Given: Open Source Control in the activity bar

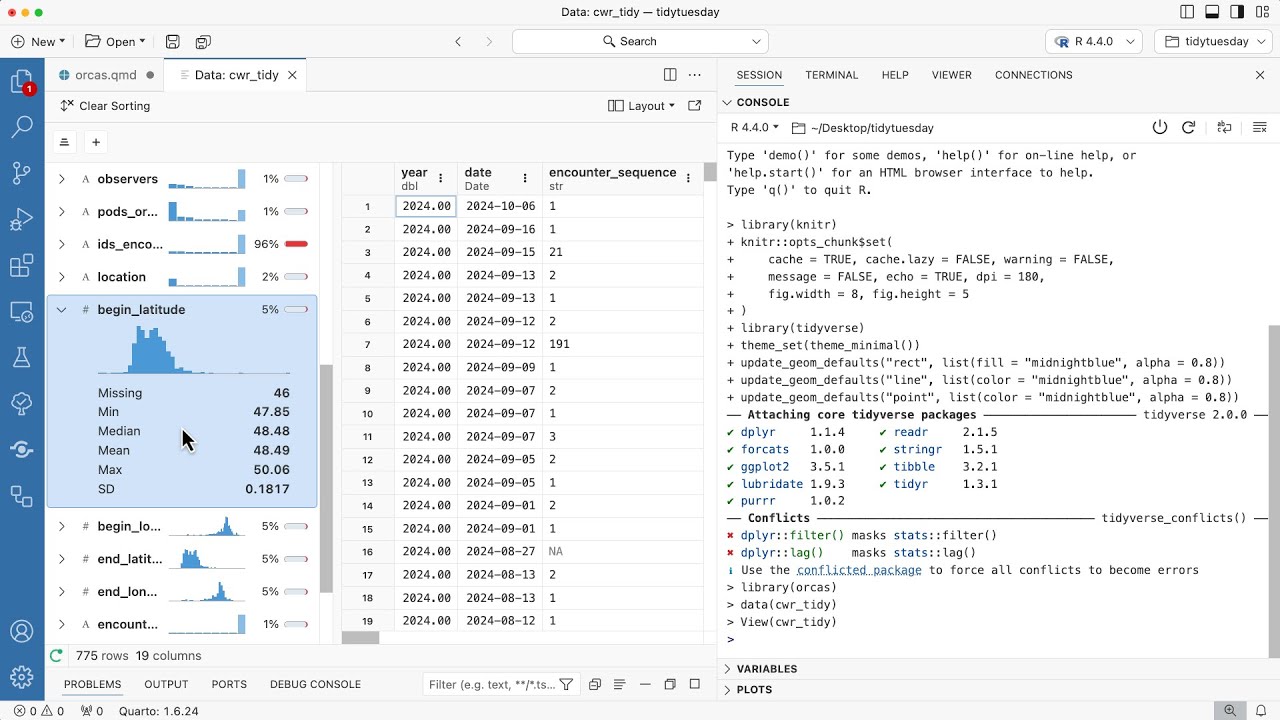Looking at the screenshot, I should tap(21, 173).
